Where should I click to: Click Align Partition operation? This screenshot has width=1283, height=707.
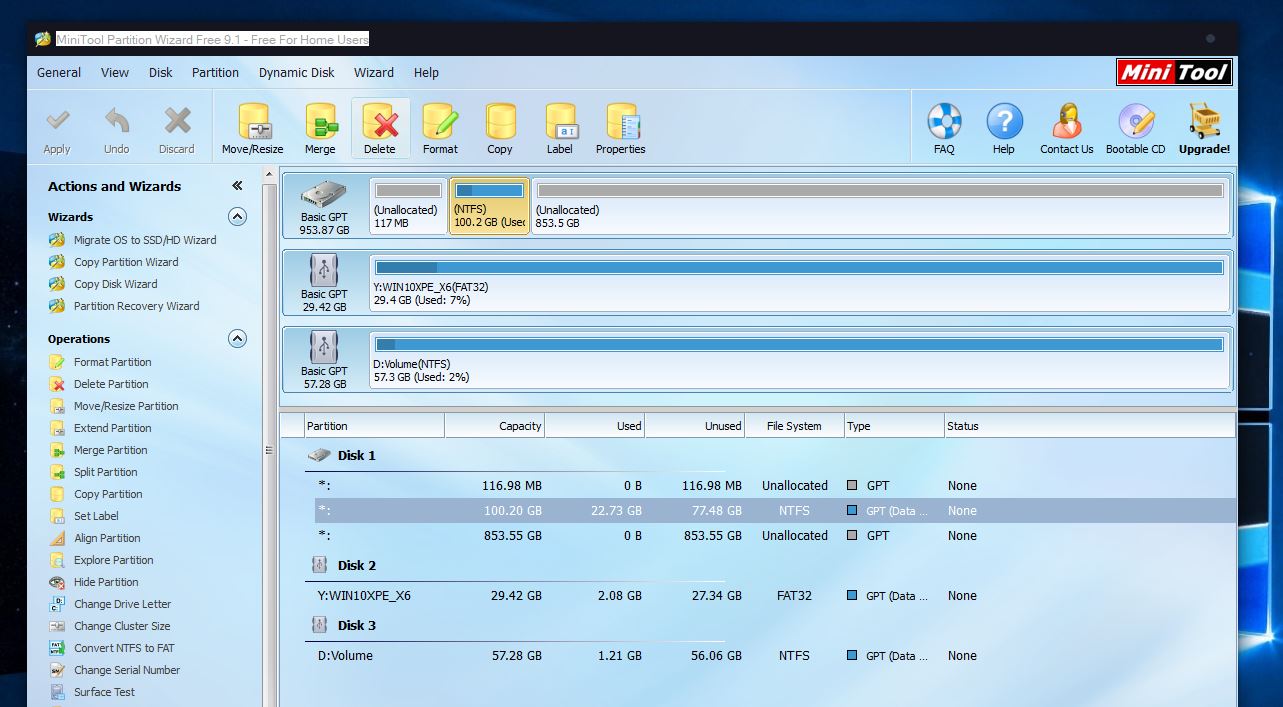click(x=107, y=538)
